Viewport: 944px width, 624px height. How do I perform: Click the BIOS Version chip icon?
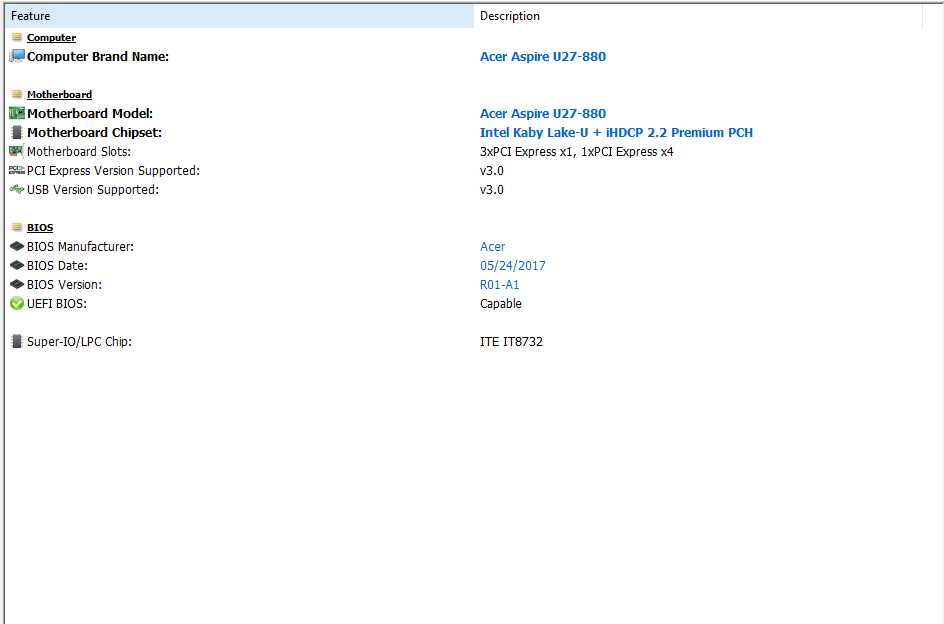(17, 284)
